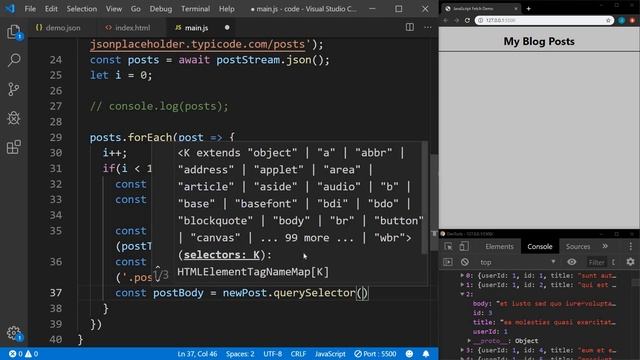Go back in the browser window
The width and height of the screenshot is (640, 360).
pos(446,20)
